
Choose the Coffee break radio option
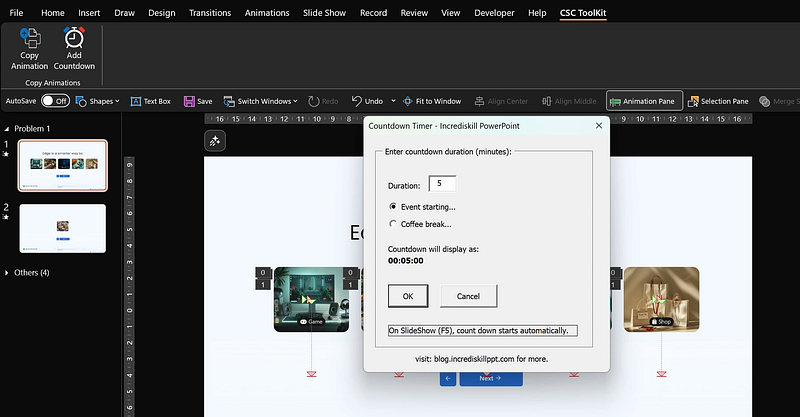pos(392,224)
